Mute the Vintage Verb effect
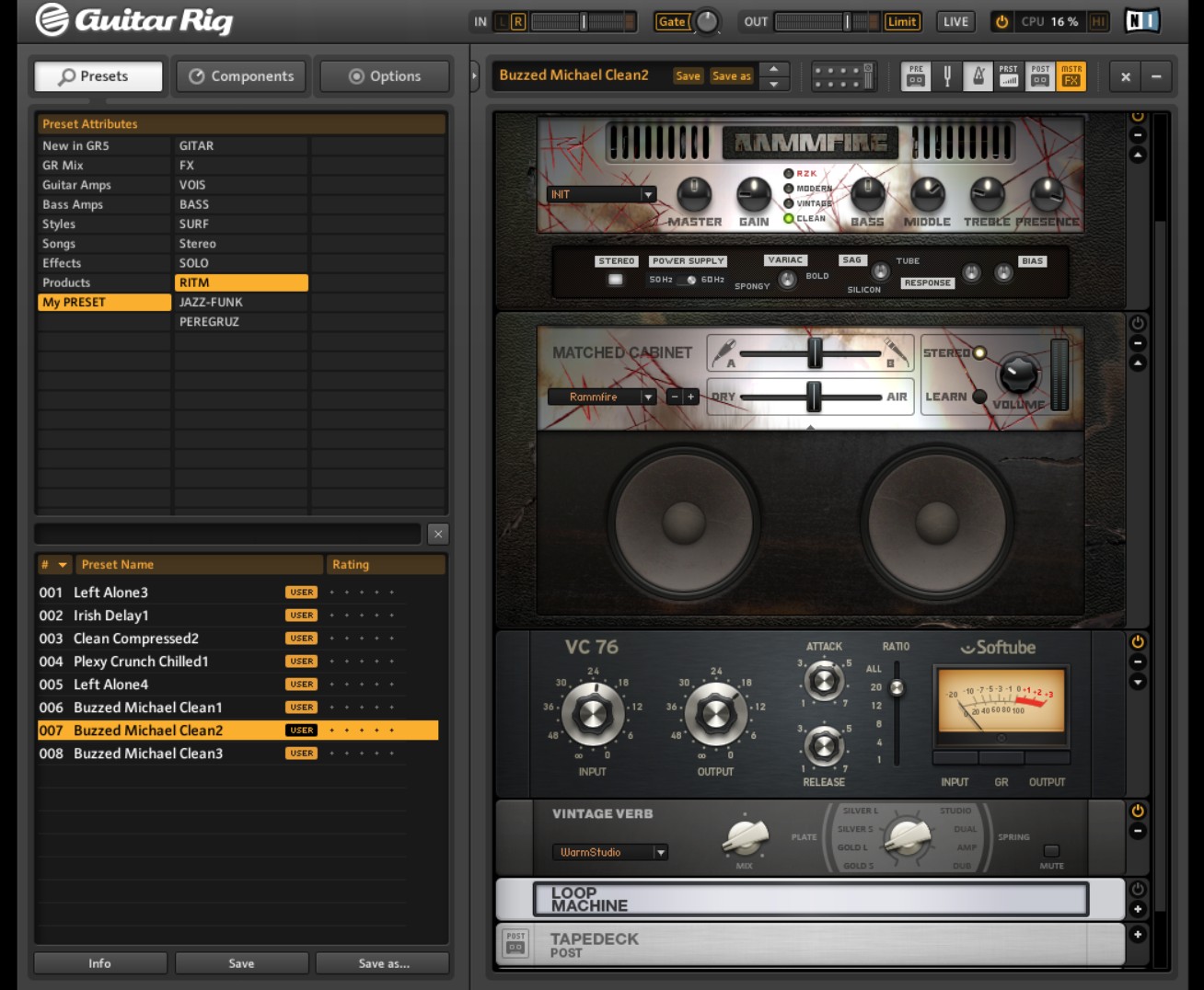This screenshot has height=990, width=1204. (x=1051, y=851)
